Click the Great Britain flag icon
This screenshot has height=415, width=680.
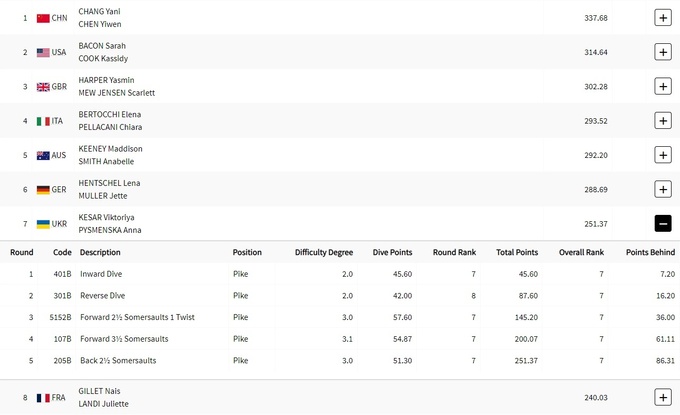coord(43,87)
